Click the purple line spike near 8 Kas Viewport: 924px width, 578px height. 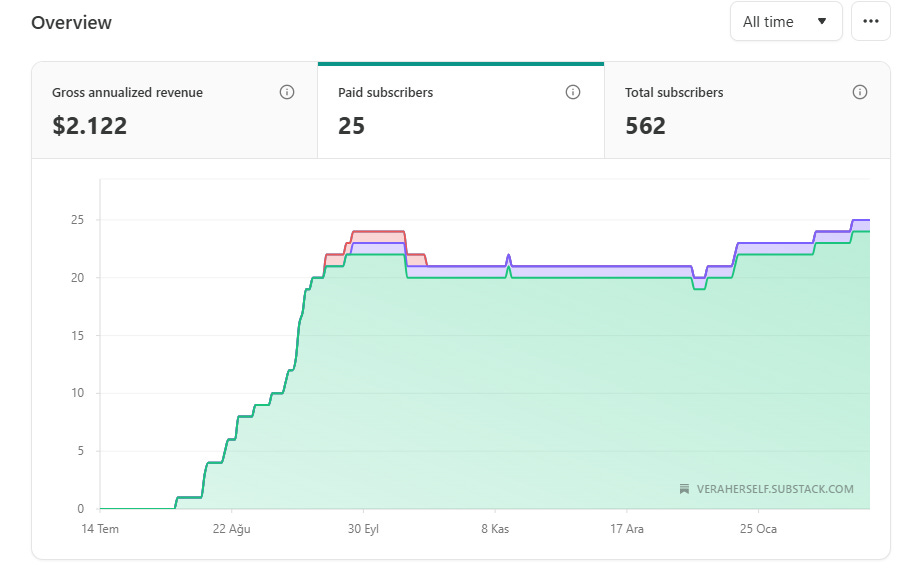point(509,259)
